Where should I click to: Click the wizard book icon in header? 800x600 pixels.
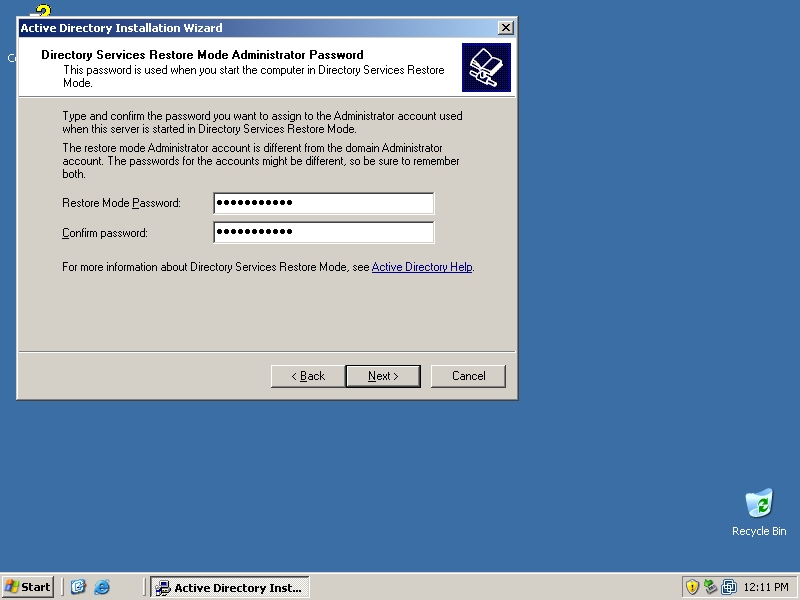[486, 67]
